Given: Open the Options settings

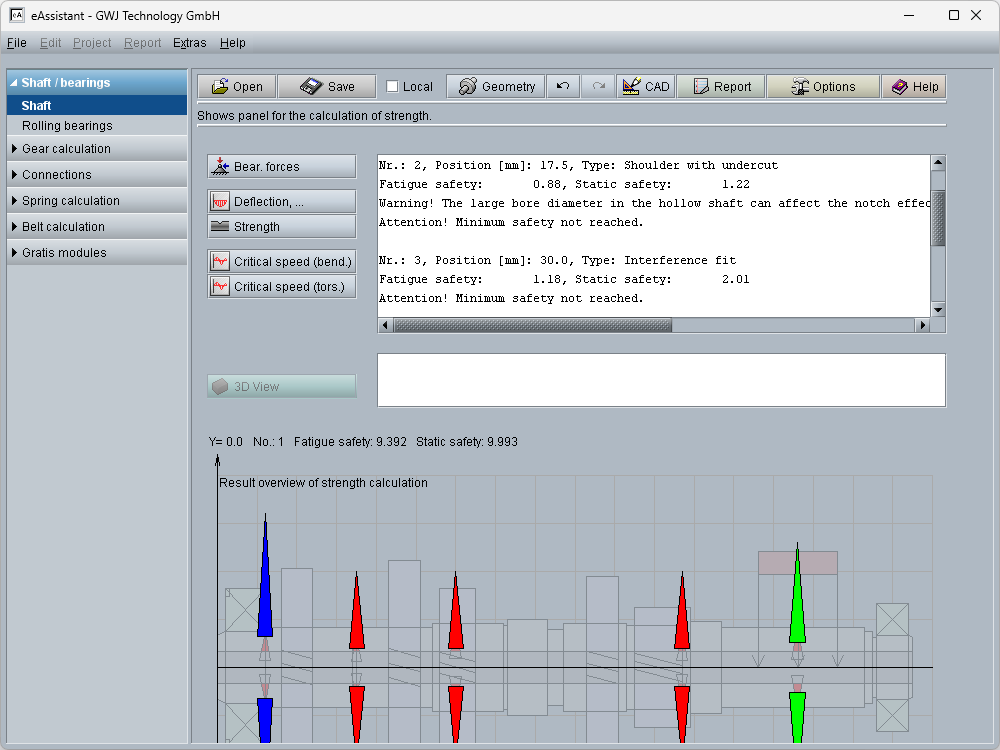Looking at the screenshot, I should click(x=823, y=87).
